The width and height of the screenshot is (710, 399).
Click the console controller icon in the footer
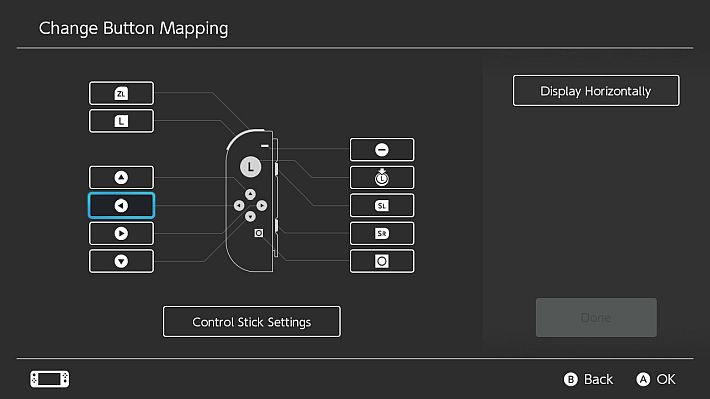tap(50, 379)
